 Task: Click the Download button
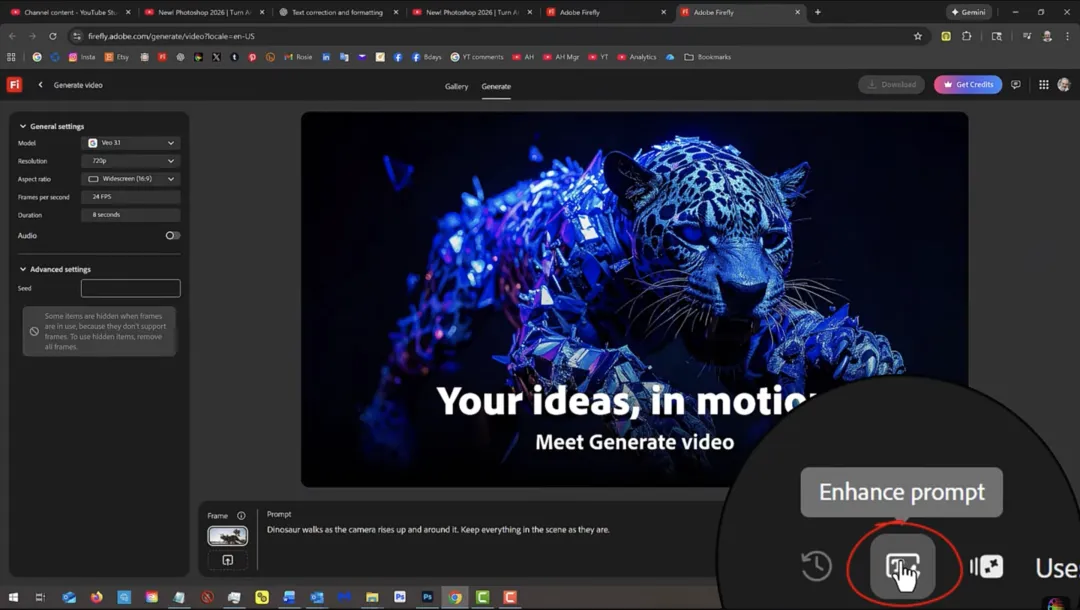(x=890, y=84)
